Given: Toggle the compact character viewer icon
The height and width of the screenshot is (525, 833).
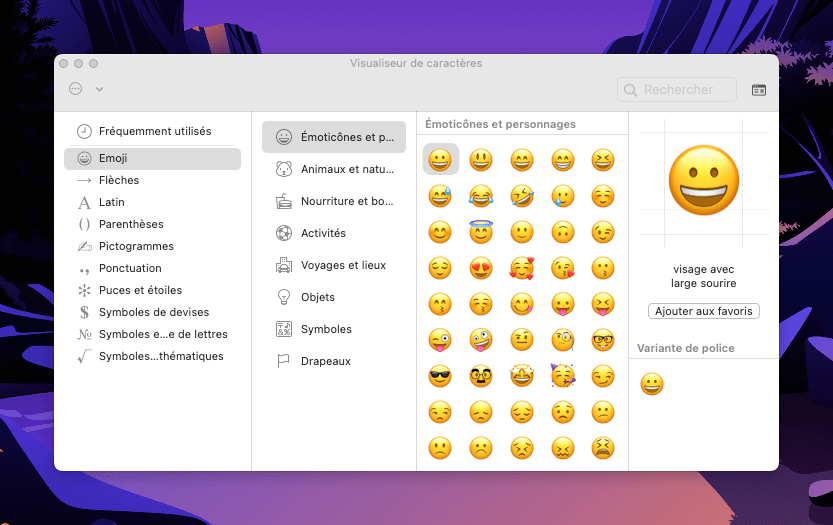Looking at the screenshot, I should [759, 90].
